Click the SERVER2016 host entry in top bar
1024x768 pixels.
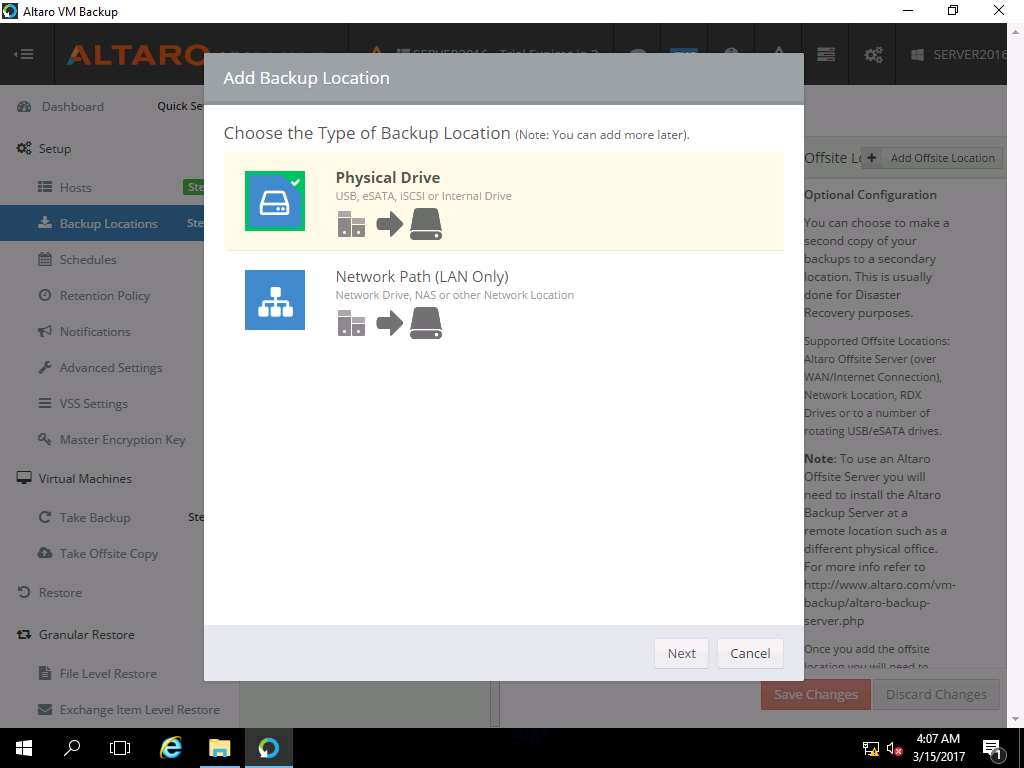click(x=959, y=54)
